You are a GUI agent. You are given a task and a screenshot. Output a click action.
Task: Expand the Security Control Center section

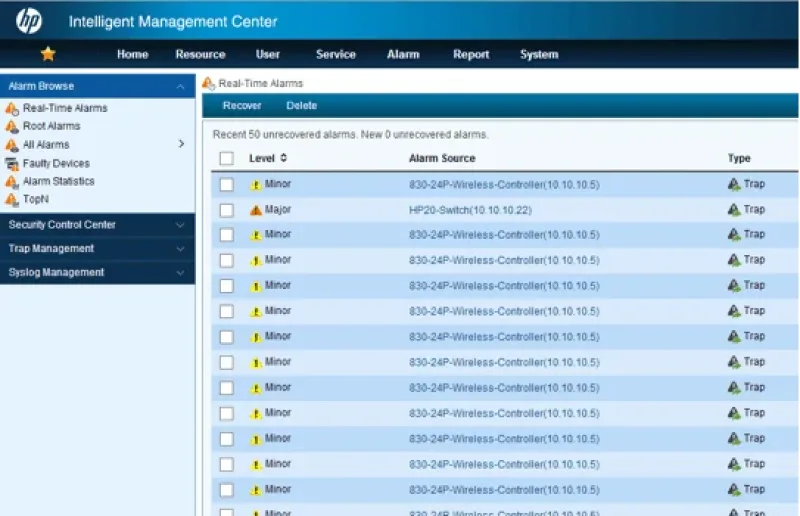pyautogui.click(x=97, y=225)
